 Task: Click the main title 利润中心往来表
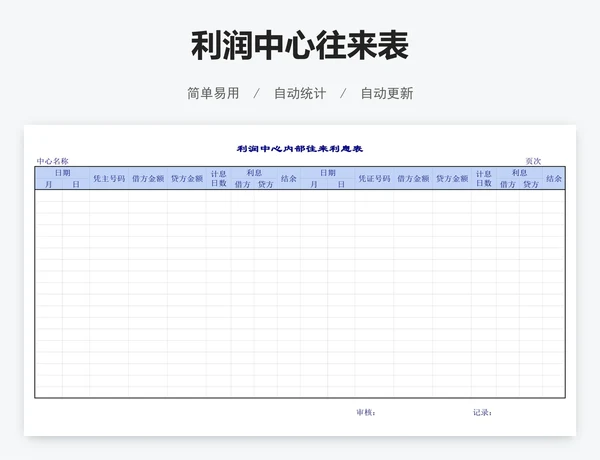[x=300, y=46]
